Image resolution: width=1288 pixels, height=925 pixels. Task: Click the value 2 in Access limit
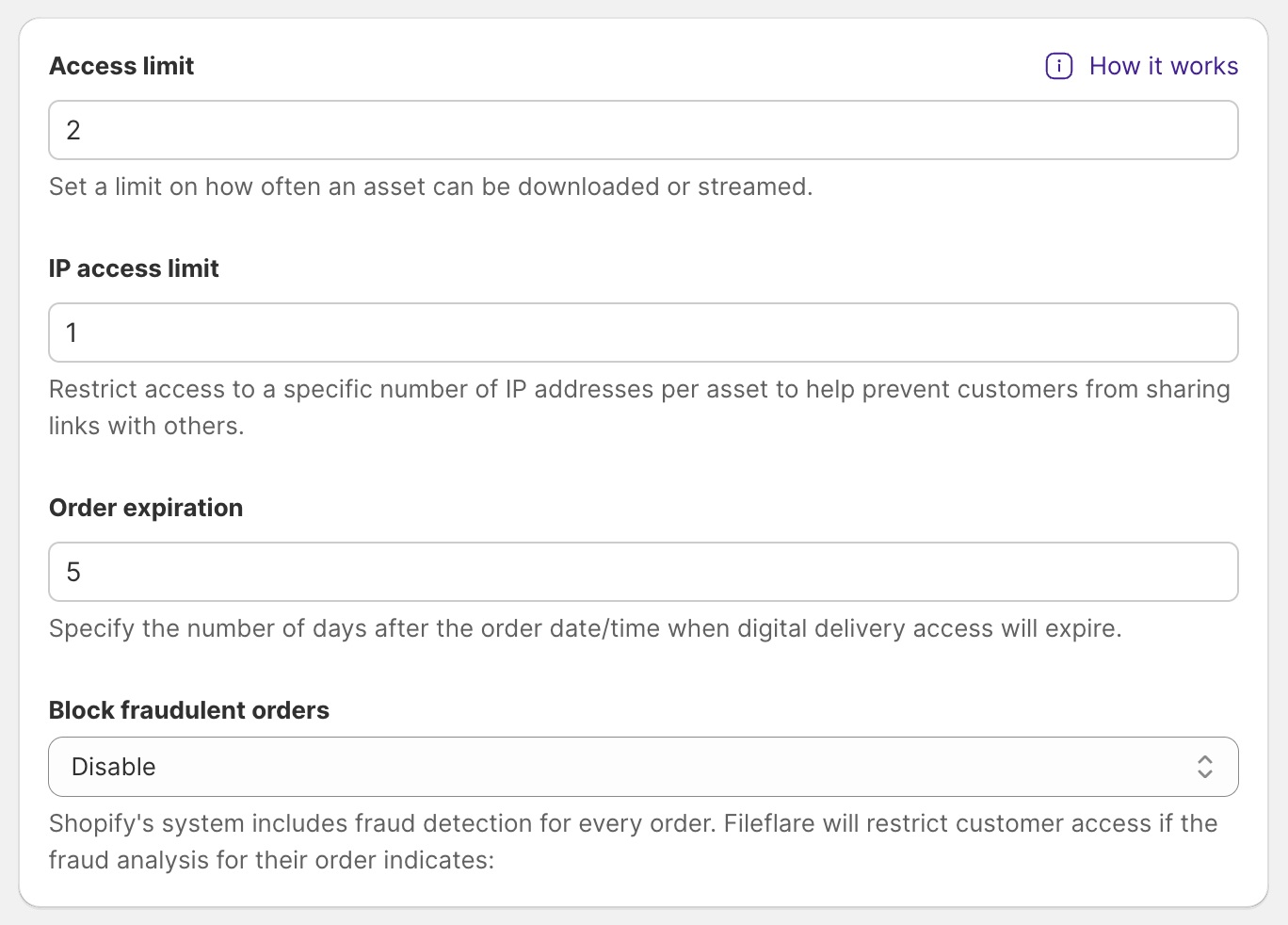coord(73,130)
